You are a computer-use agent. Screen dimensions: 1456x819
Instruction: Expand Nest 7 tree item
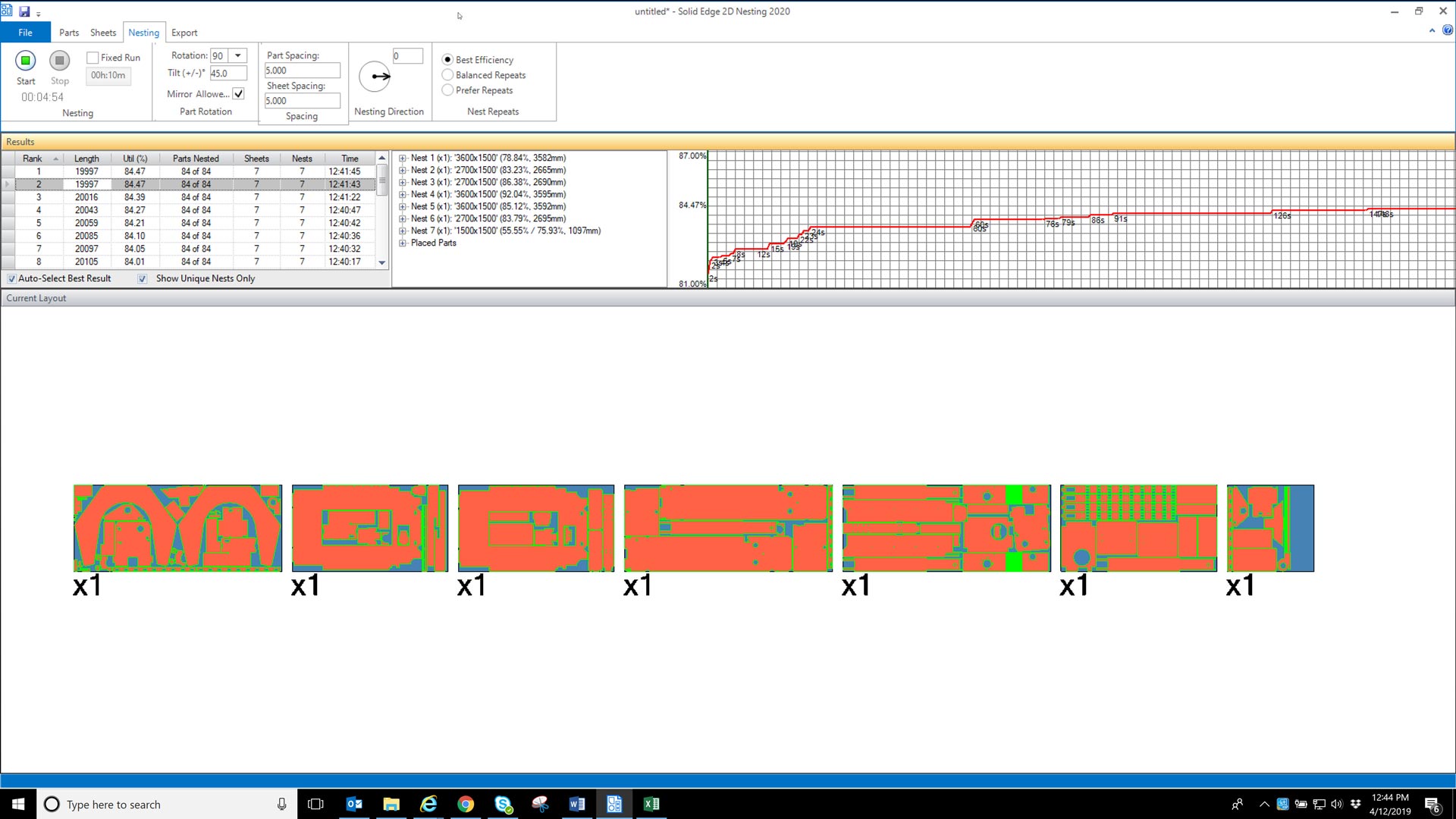[403, 230]
